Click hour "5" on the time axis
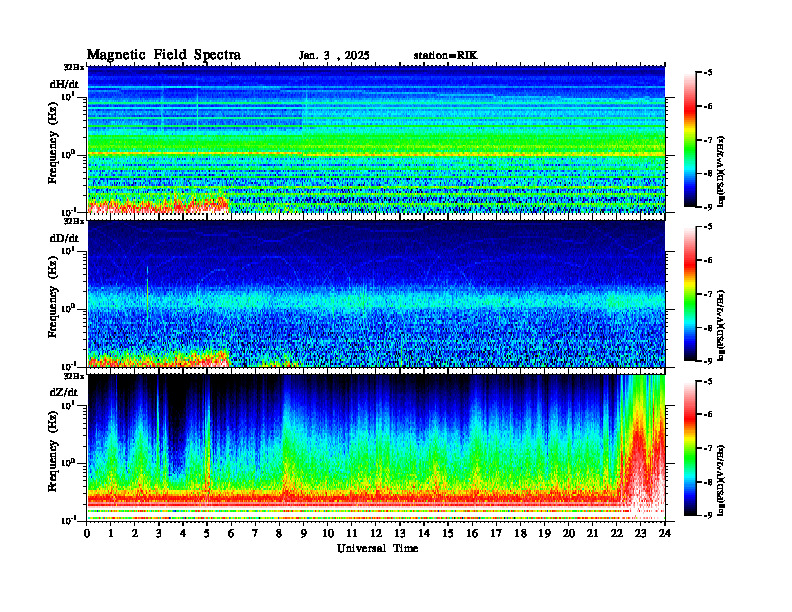The image size is (792, 612). pos(207,533)
